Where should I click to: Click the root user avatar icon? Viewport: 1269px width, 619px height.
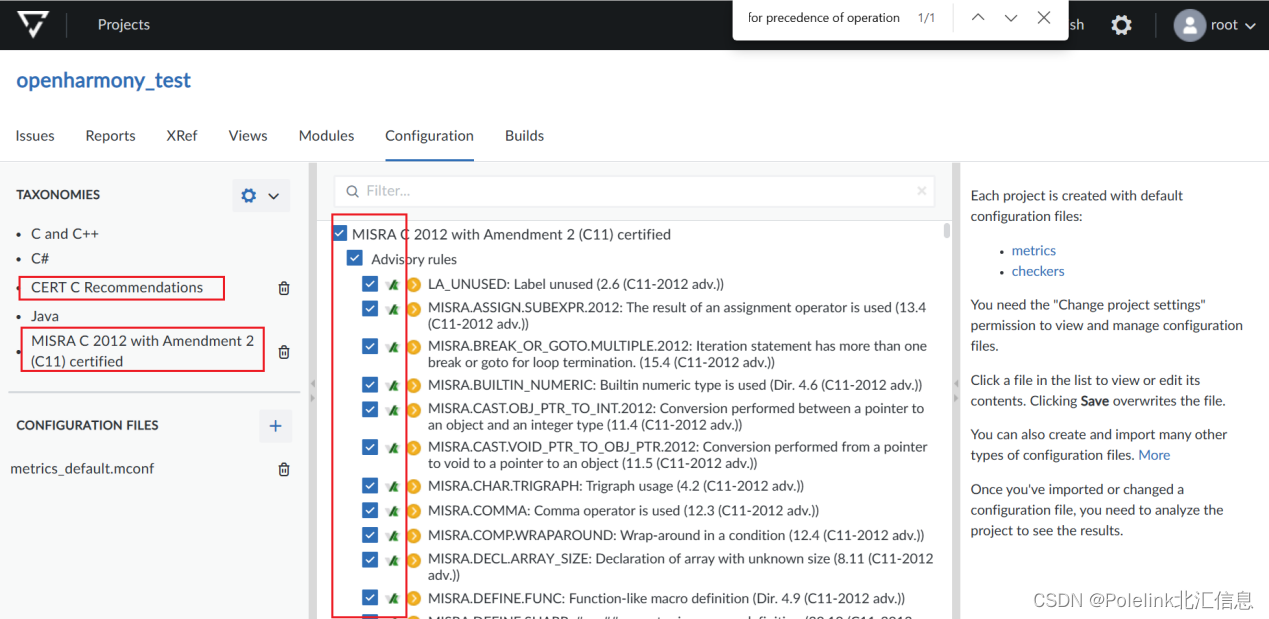1189,25
